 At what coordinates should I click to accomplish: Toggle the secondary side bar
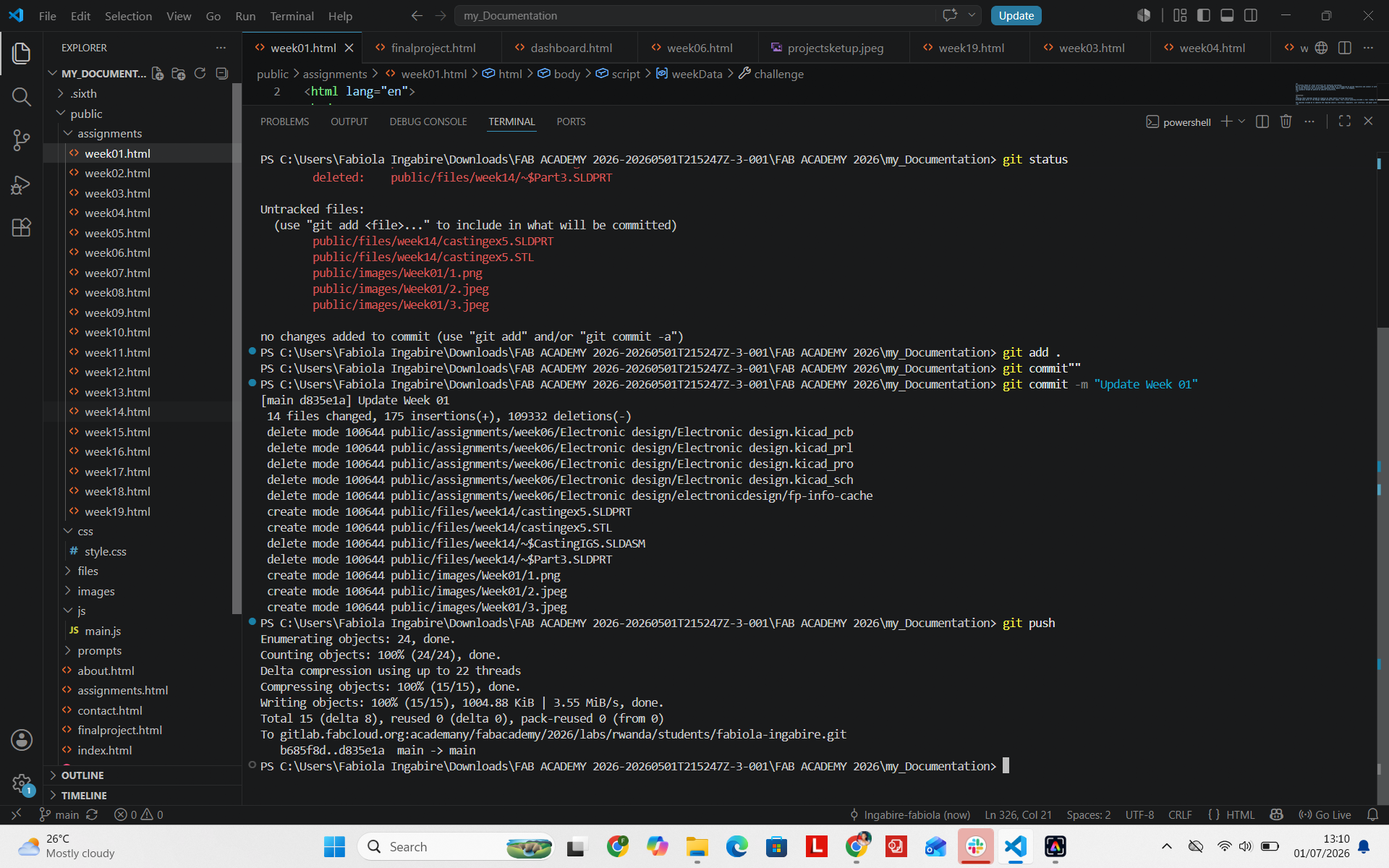[x=1251, y=15]
